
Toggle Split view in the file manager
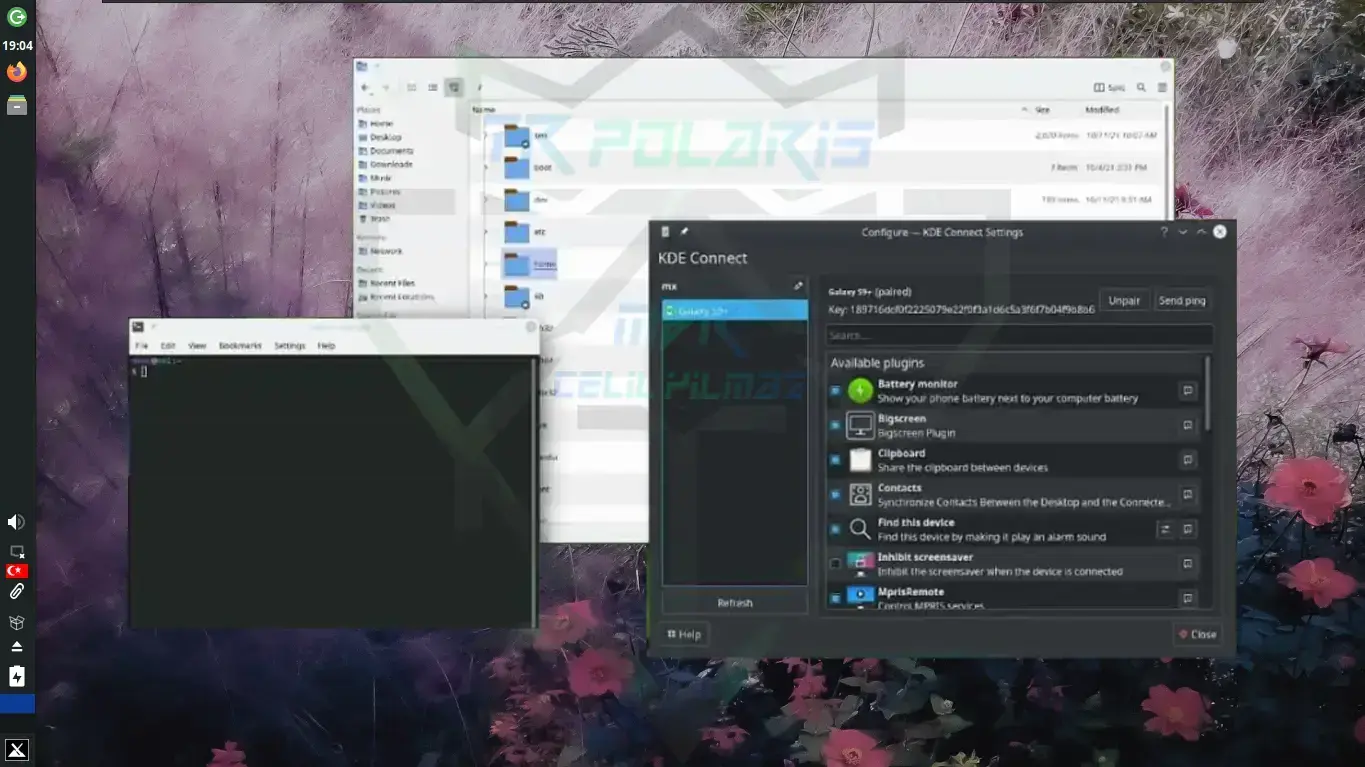click(1110, 88)
